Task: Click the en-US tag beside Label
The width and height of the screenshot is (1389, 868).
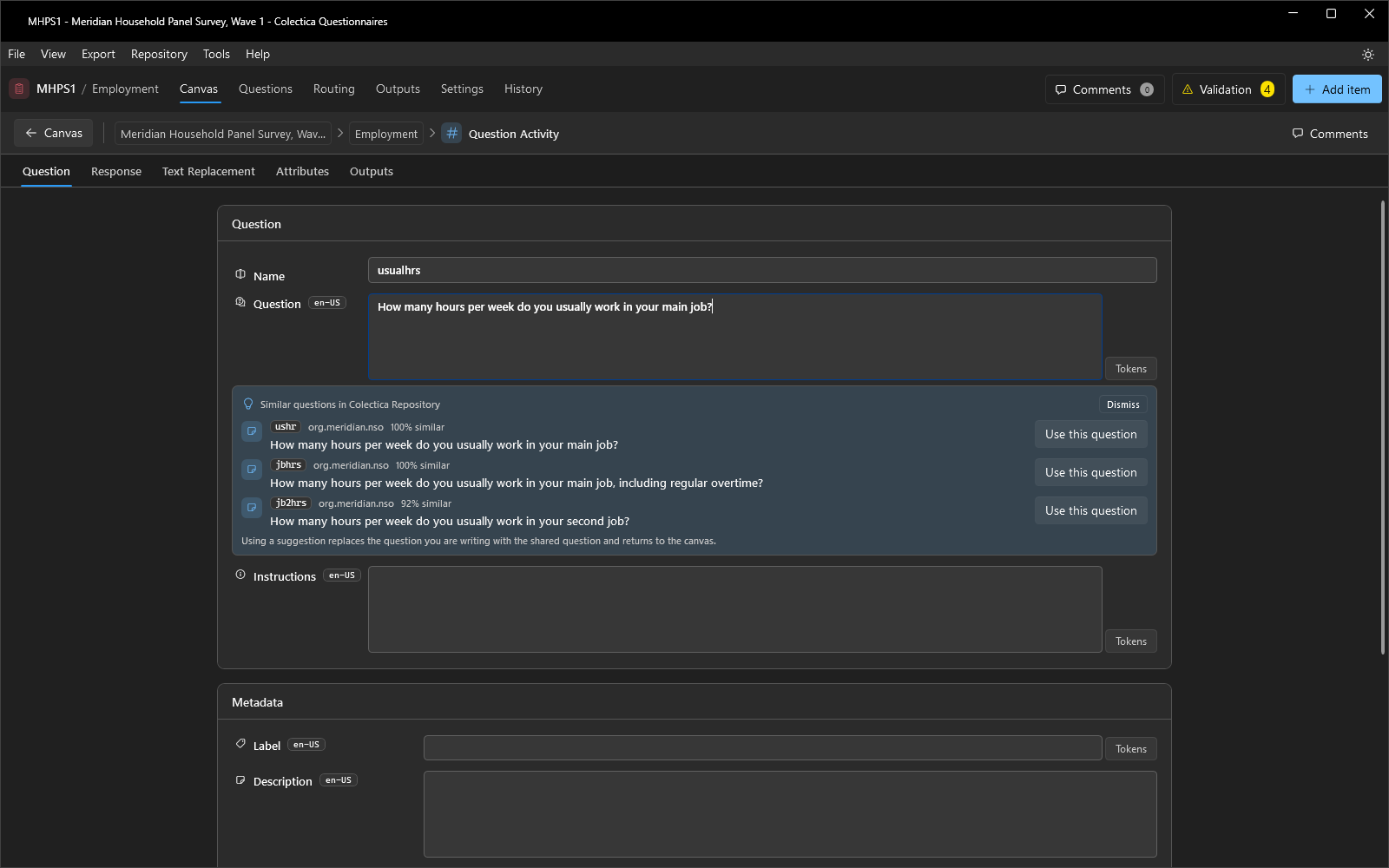Action: coord(306,745)
